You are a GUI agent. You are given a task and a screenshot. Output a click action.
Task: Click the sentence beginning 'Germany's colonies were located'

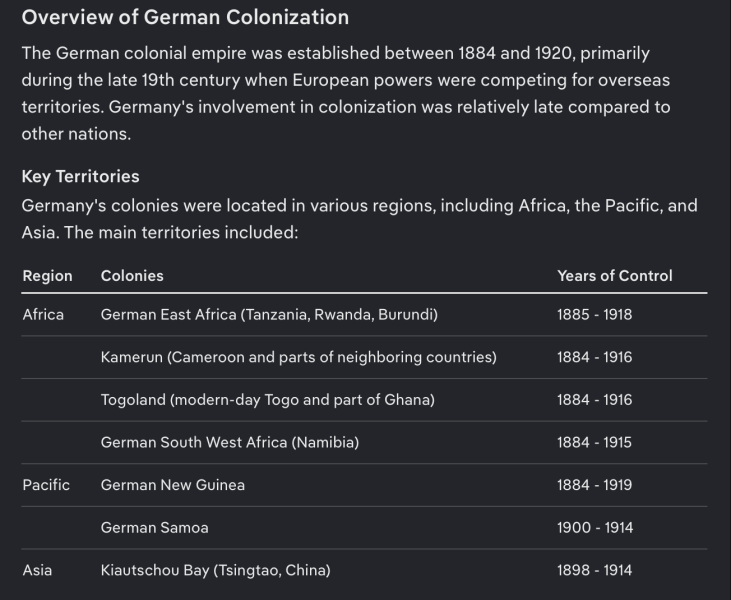359,219
